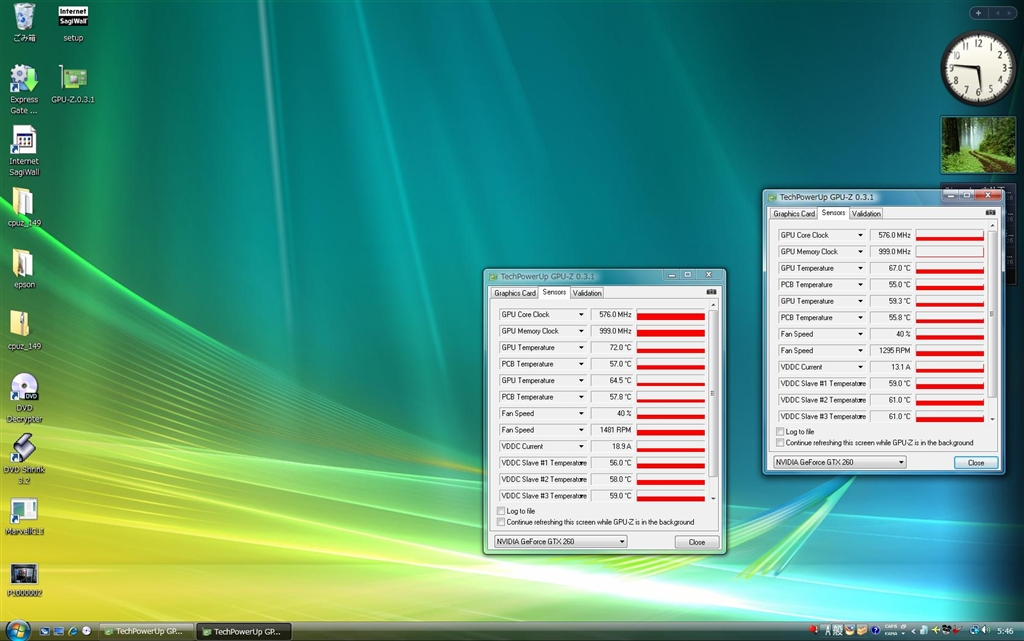
Task: Click the screenshot camera icon in left GPU-Z window
Action: (711, 293)
